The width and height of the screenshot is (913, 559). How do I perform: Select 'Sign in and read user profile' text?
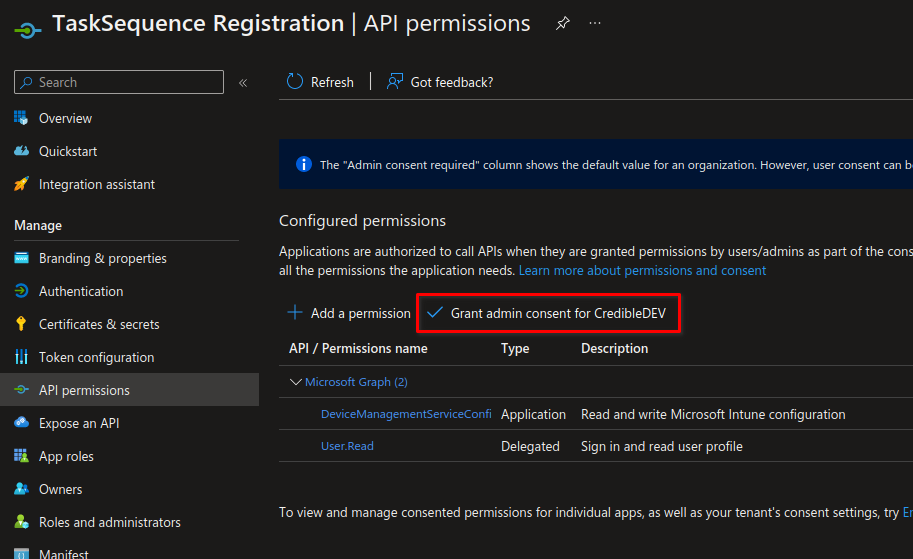tap(661, 447)
